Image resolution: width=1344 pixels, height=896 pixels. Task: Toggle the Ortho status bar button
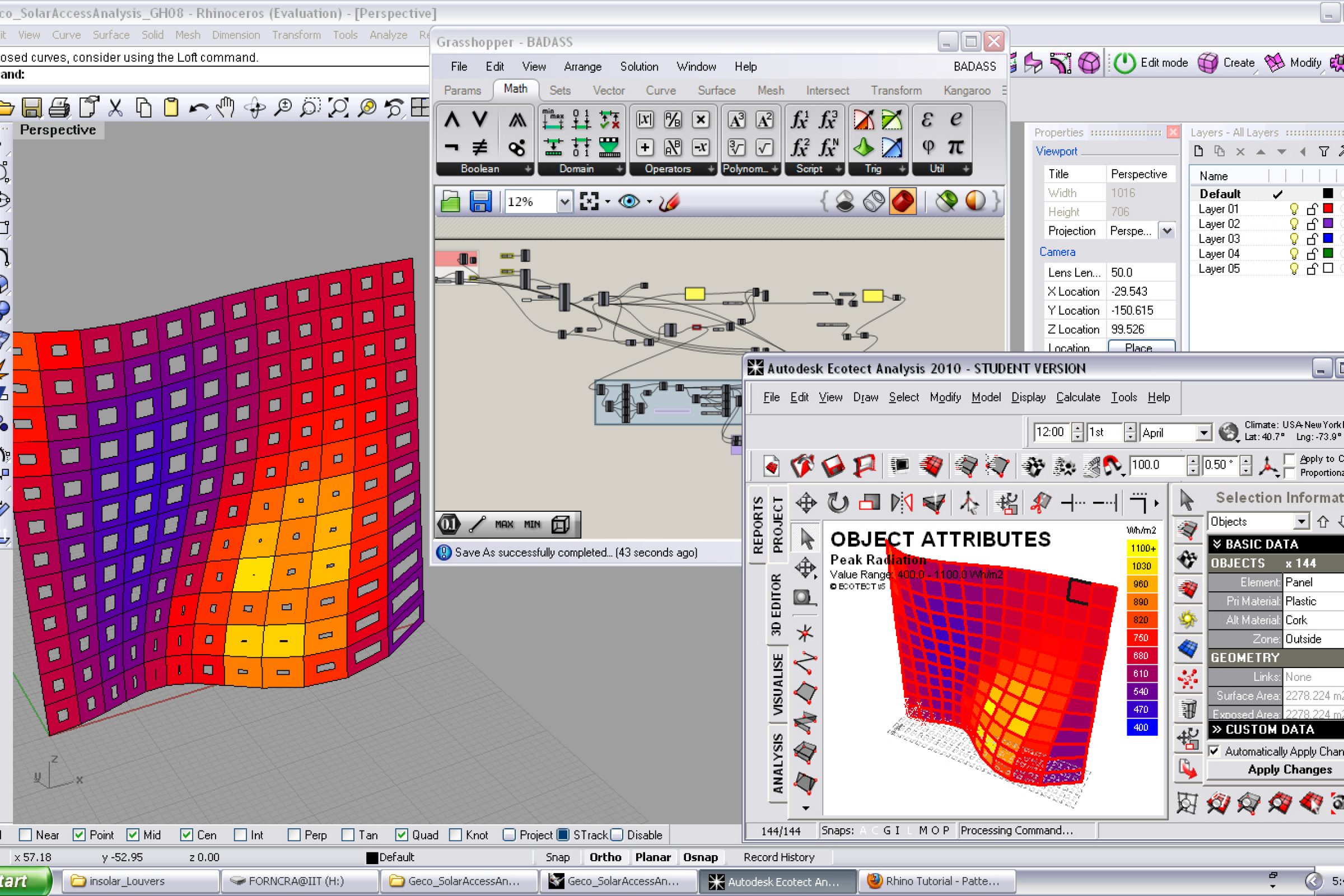click(x=605, y=857)
